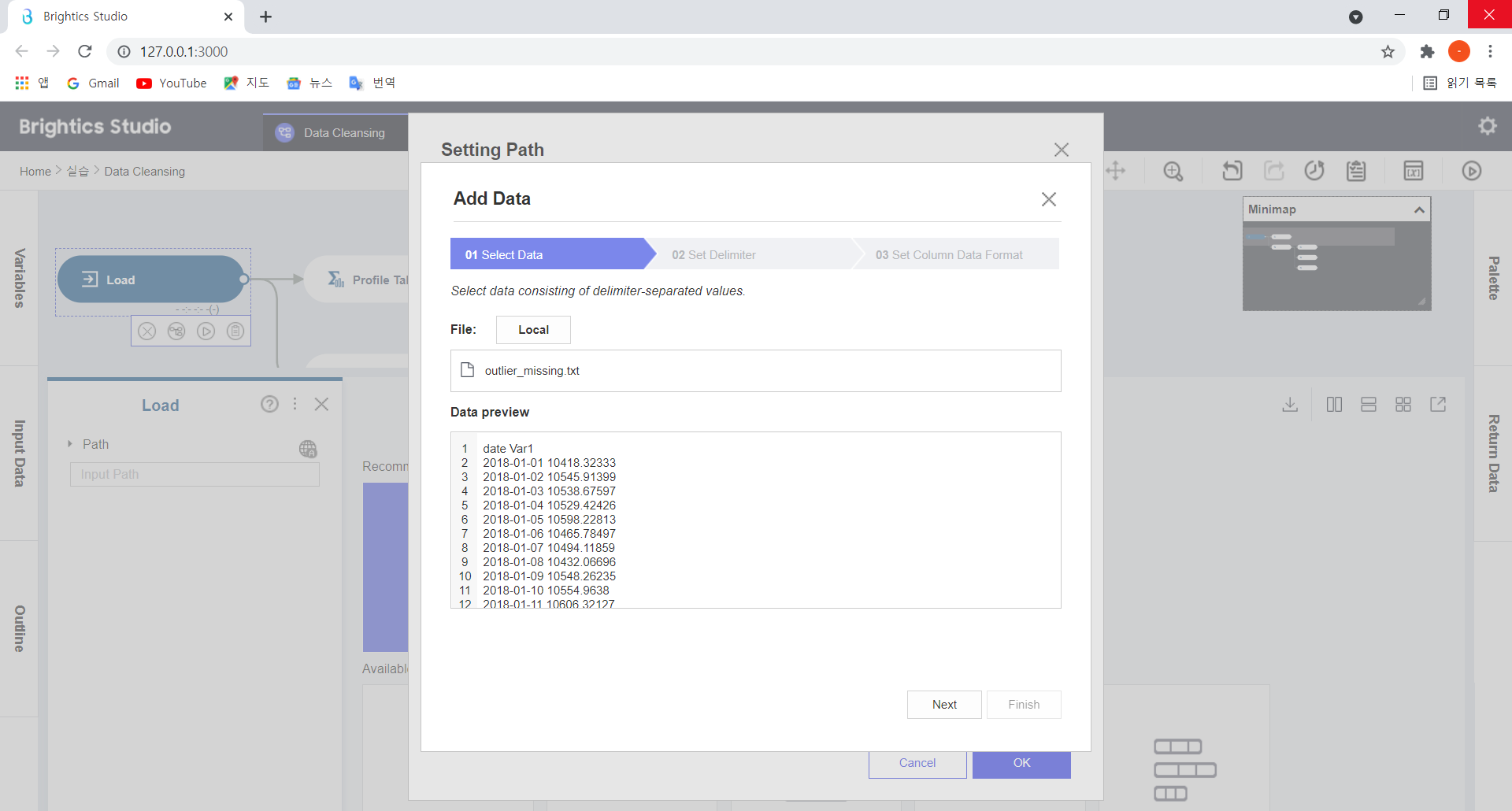
Task: Click the circular history toolbar icon
Action: point(1314,171)
